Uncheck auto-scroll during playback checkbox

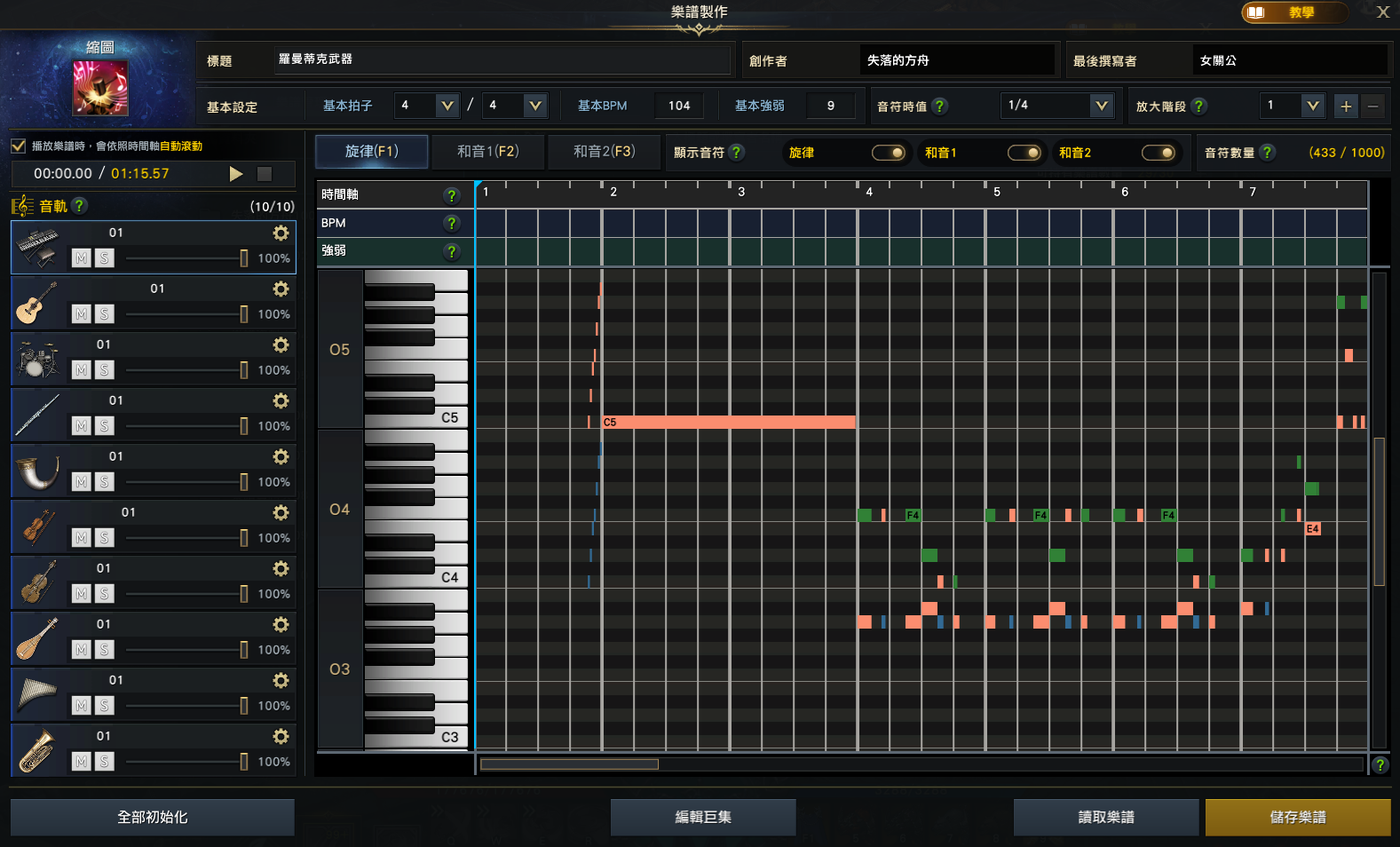(x=19, y=146)
